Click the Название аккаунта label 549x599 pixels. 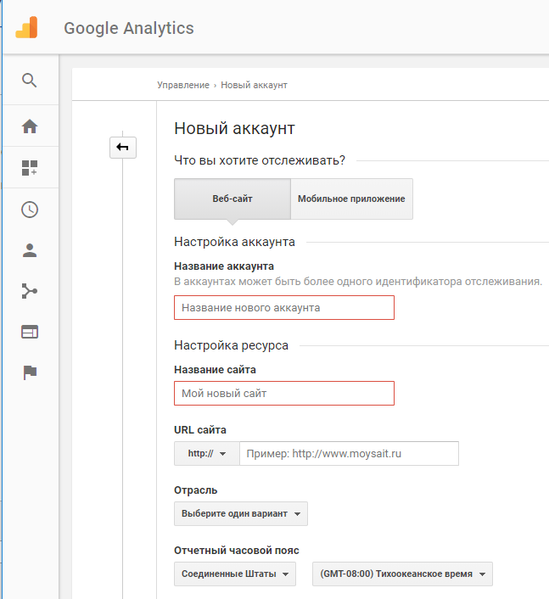(224, 266)
